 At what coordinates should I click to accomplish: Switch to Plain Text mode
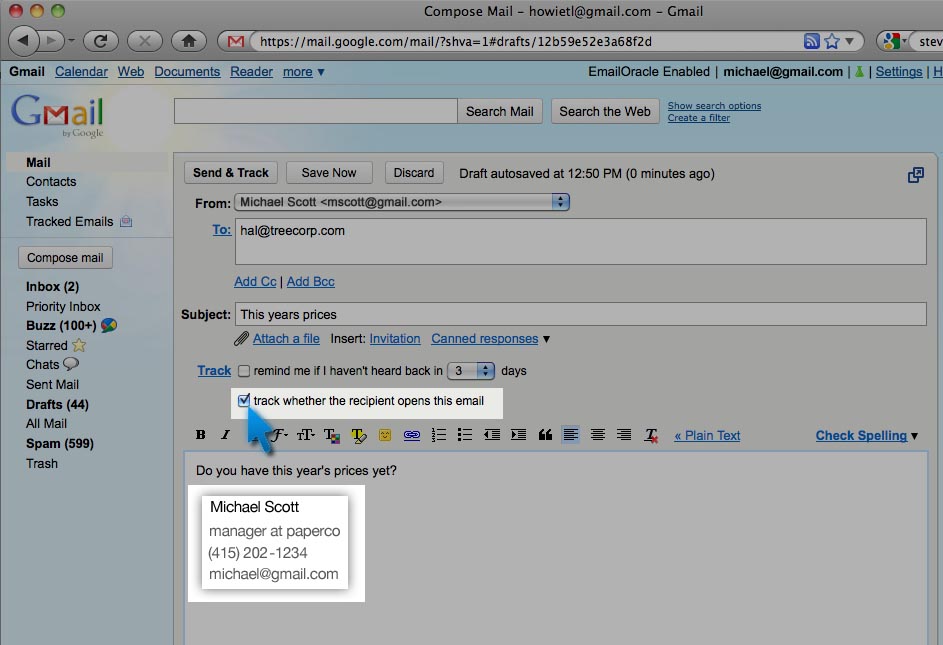(707, 436)
